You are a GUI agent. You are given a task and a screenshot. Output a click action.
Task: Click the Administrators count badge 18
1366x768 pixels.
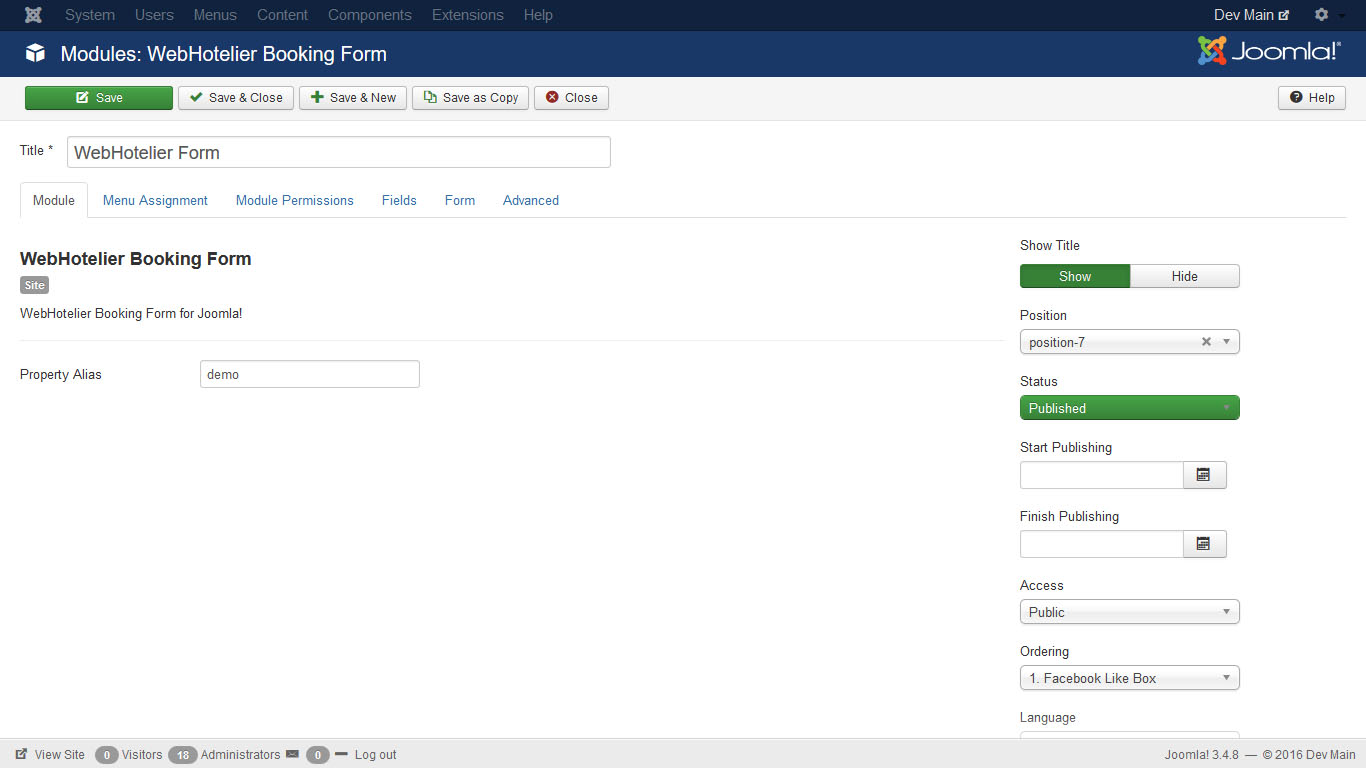183,755
